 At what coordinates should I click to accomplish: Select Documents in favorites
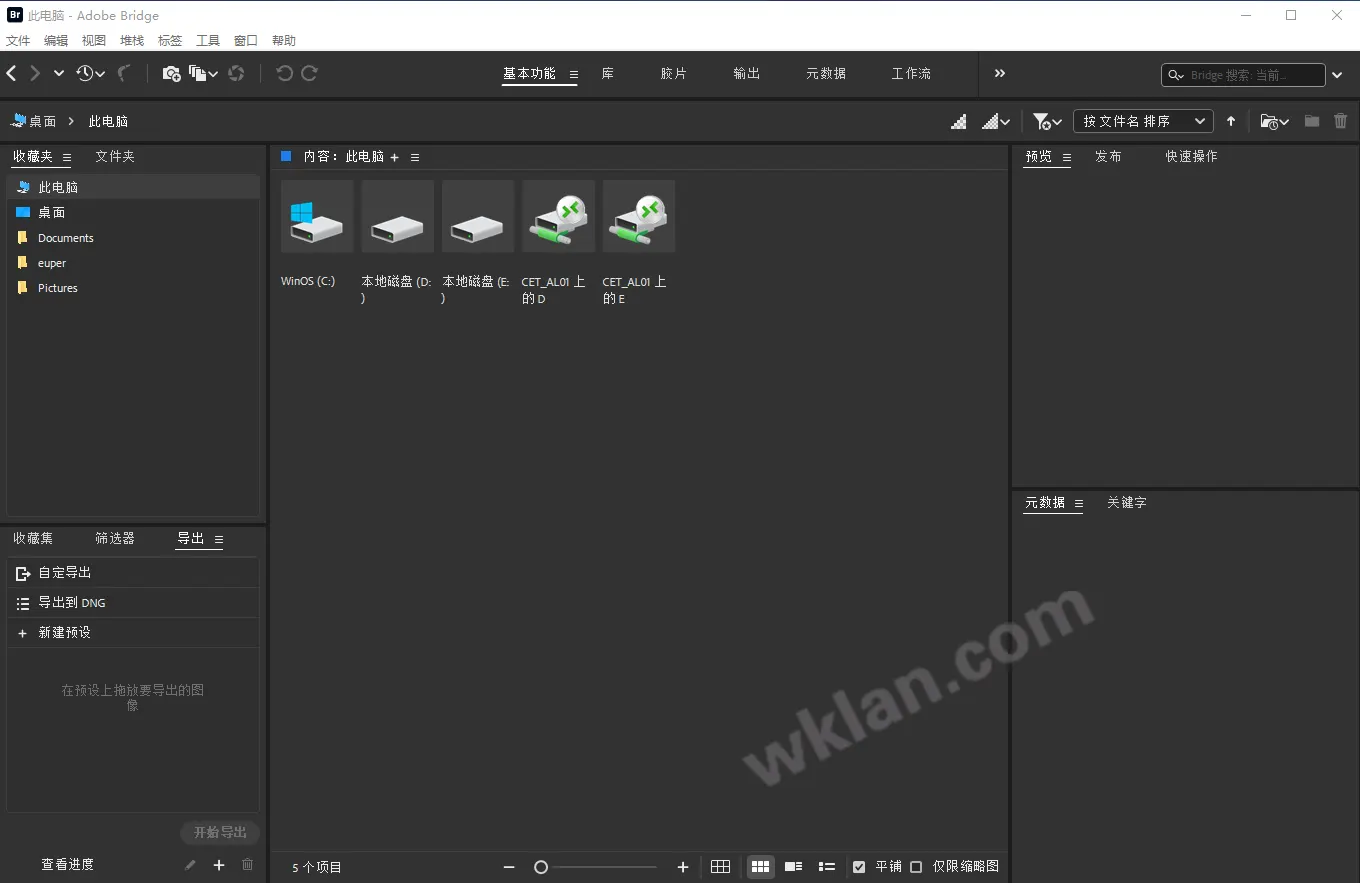(133, 238)
